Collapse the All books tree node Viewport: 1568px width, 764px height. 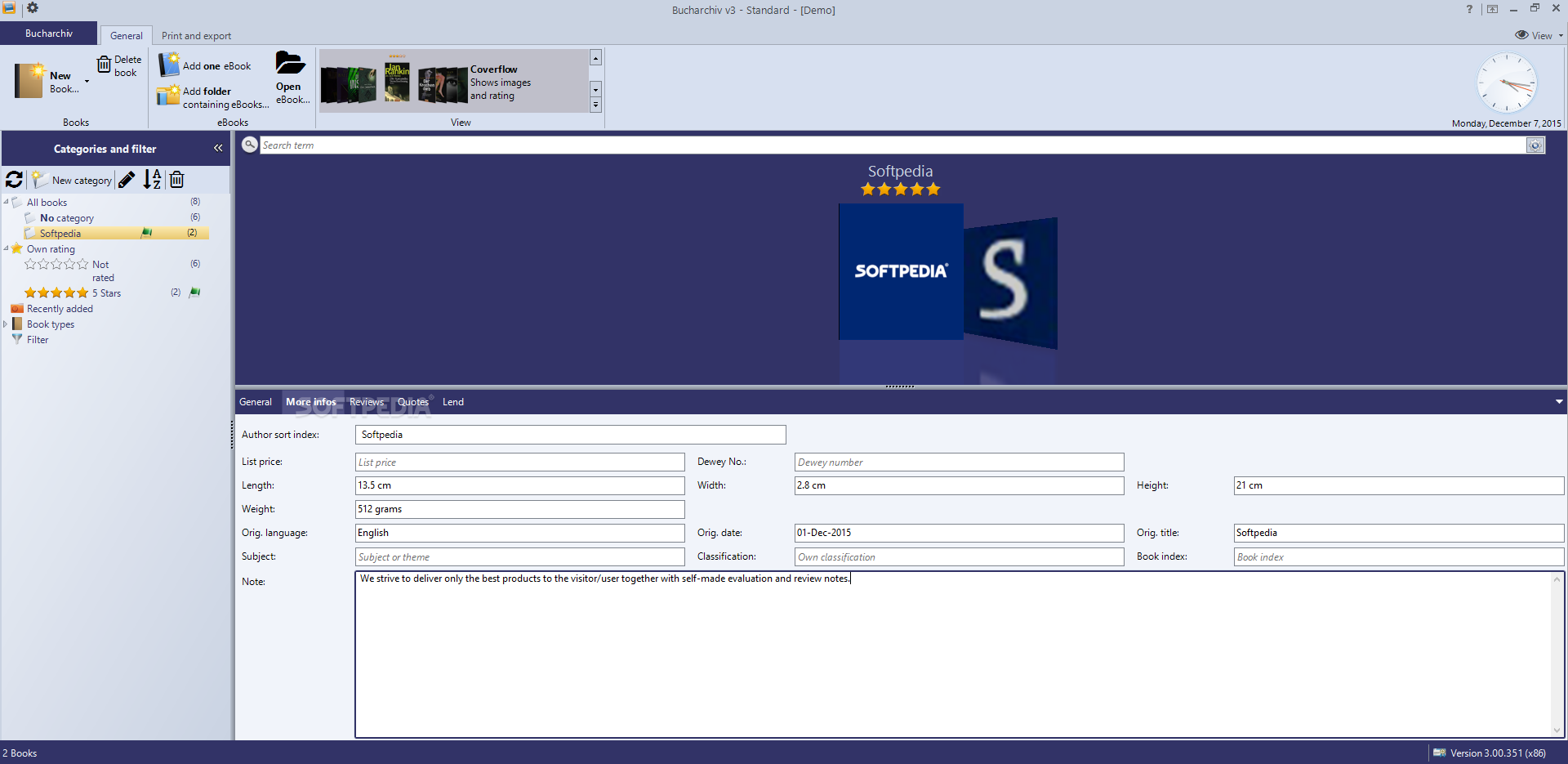pos(7,202)
